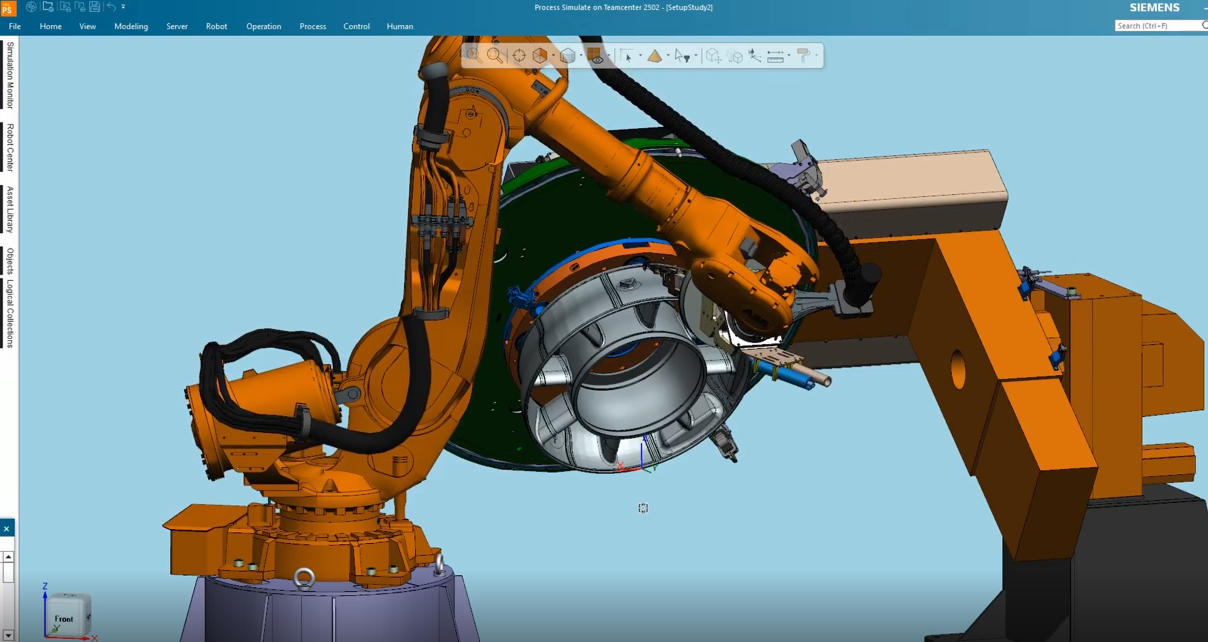Screen dimensions: 1208x642
Task: Click the Center of Rotation tool
Action: (x=517, y=56)
